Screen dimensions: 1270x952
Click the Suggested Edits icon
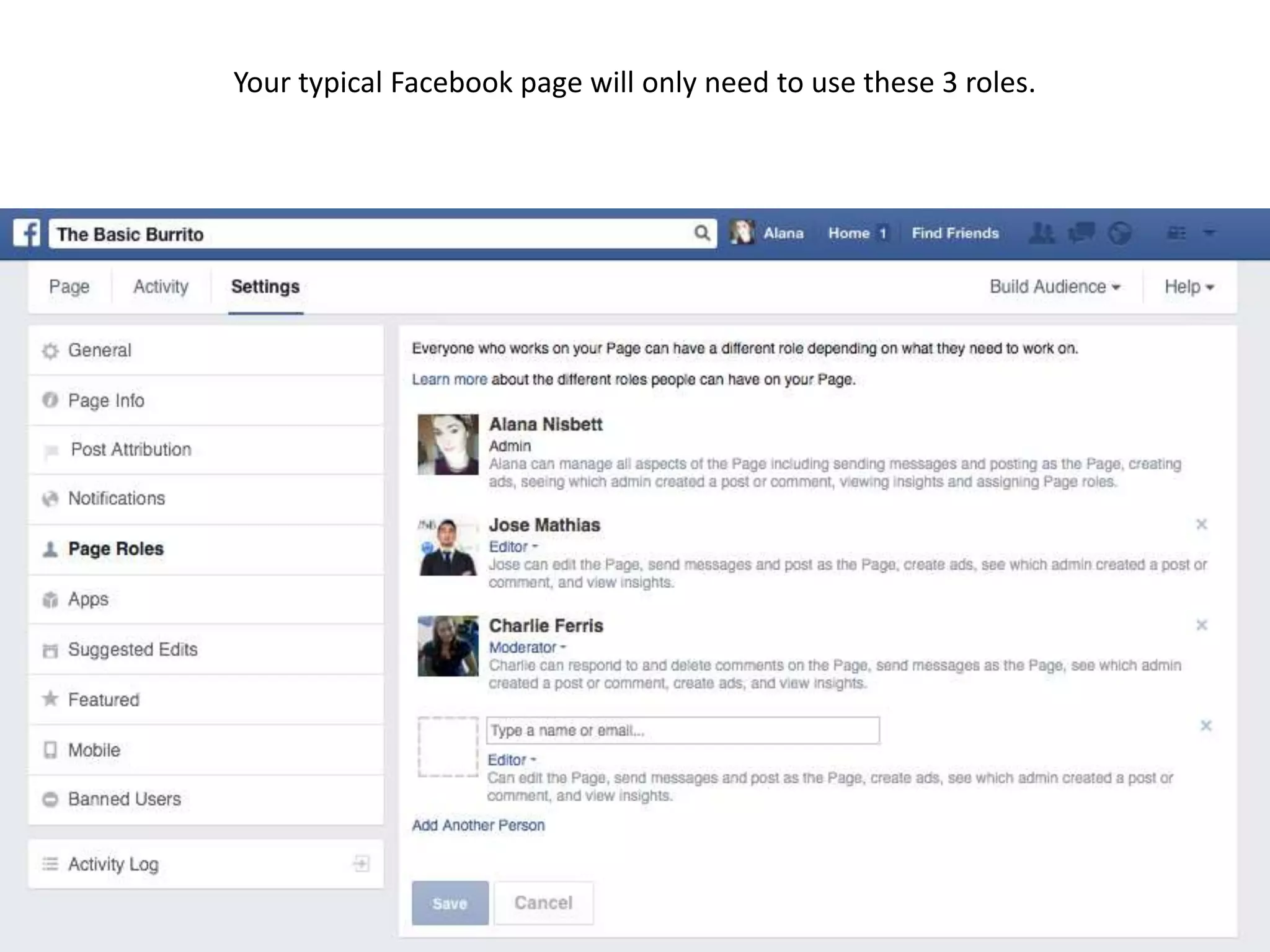click(50, 650)
